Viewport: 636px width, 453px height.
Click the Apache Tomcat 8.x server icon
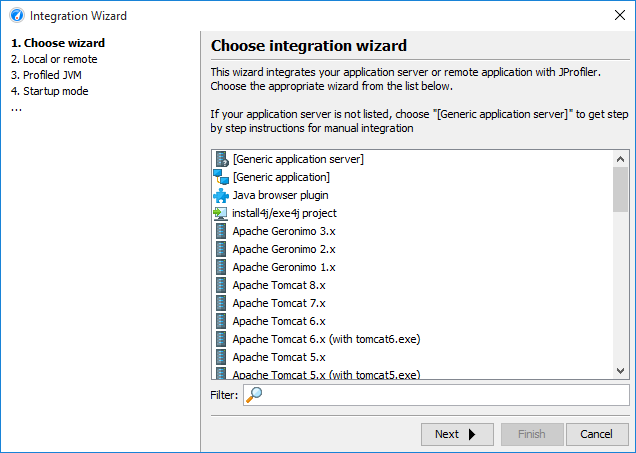221,285
